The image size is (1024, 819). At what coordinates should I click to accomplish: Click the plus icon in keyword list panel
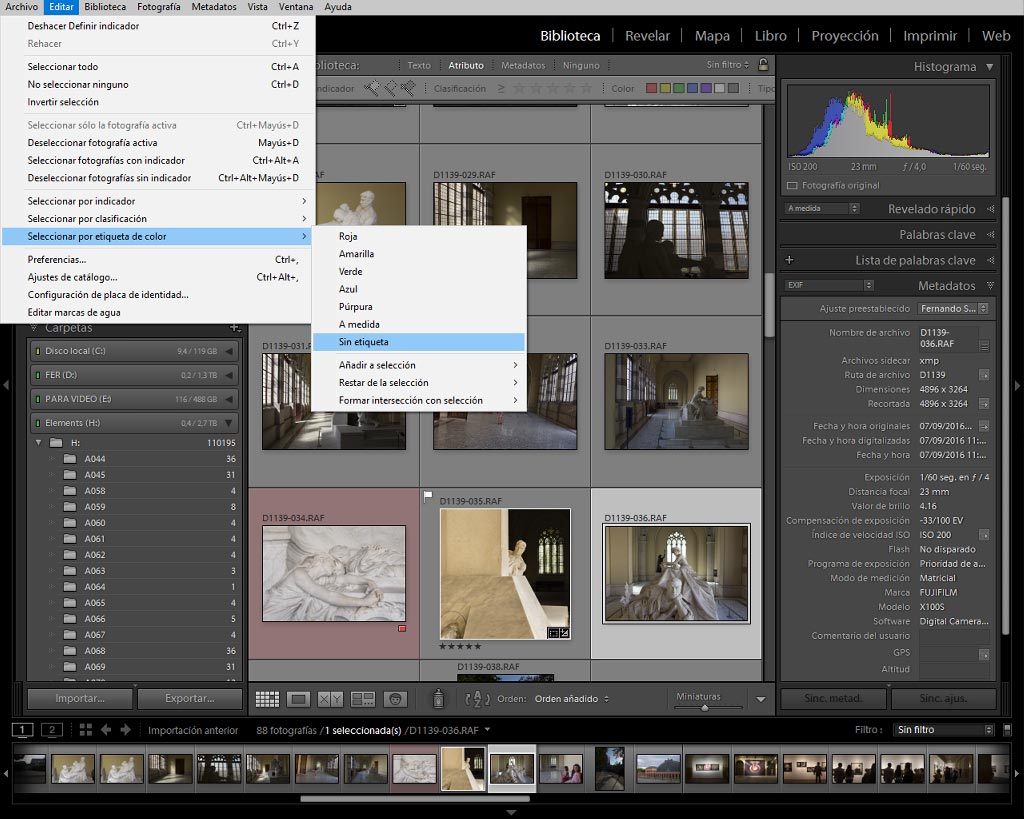[x=789, y=260]
